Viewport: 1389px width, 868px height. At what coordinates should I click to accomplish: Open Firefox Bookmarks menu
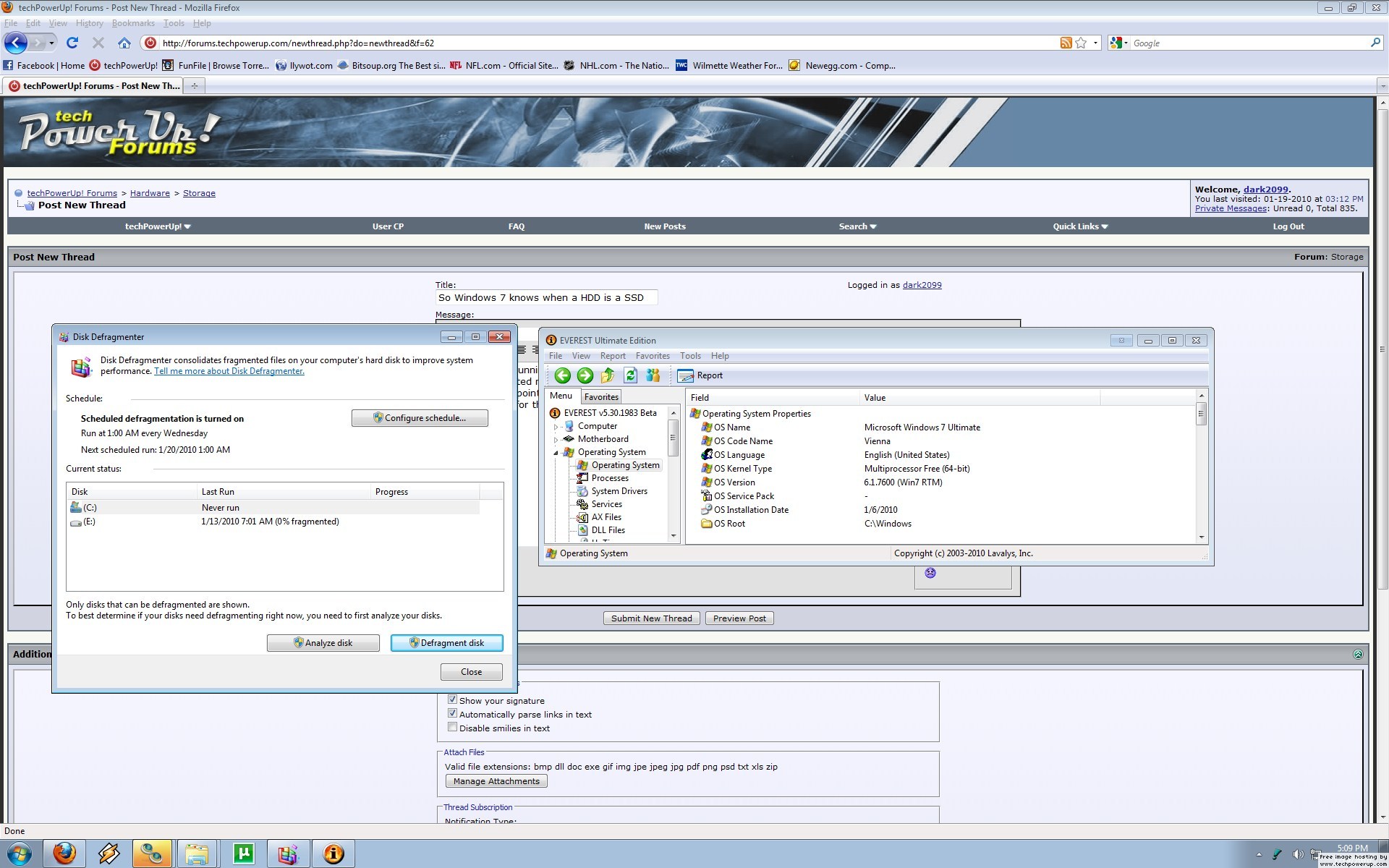133,23
